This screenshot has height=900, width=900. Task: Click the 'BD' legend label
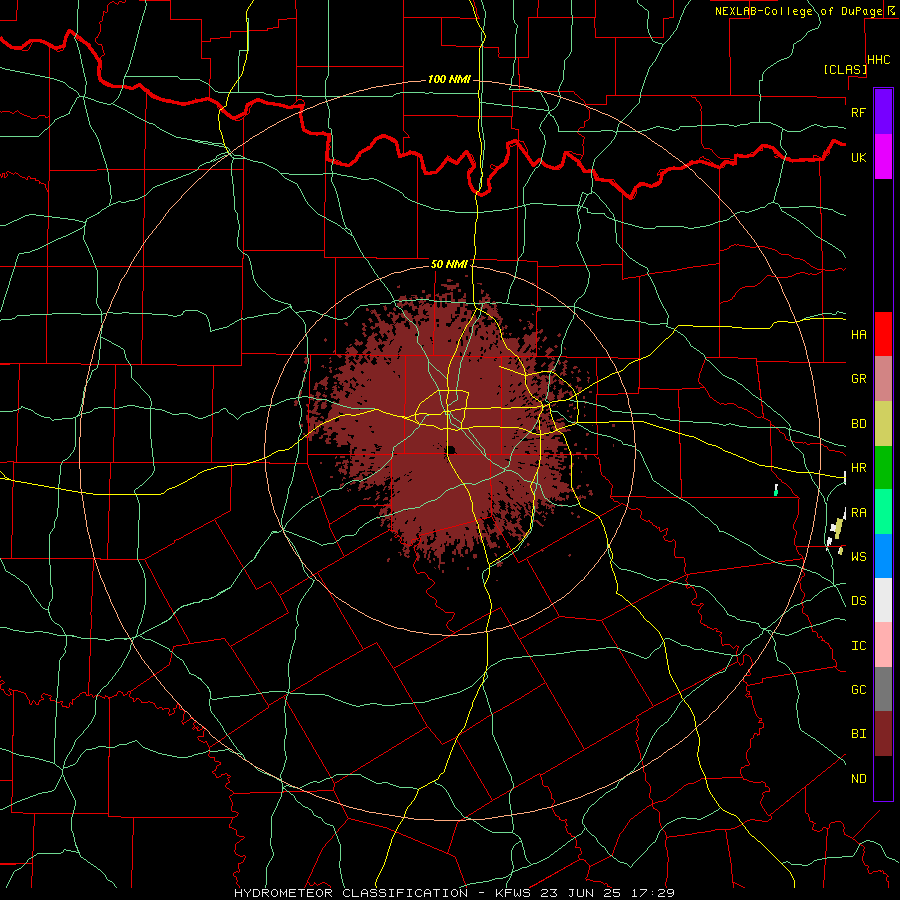tap(858, 424)
